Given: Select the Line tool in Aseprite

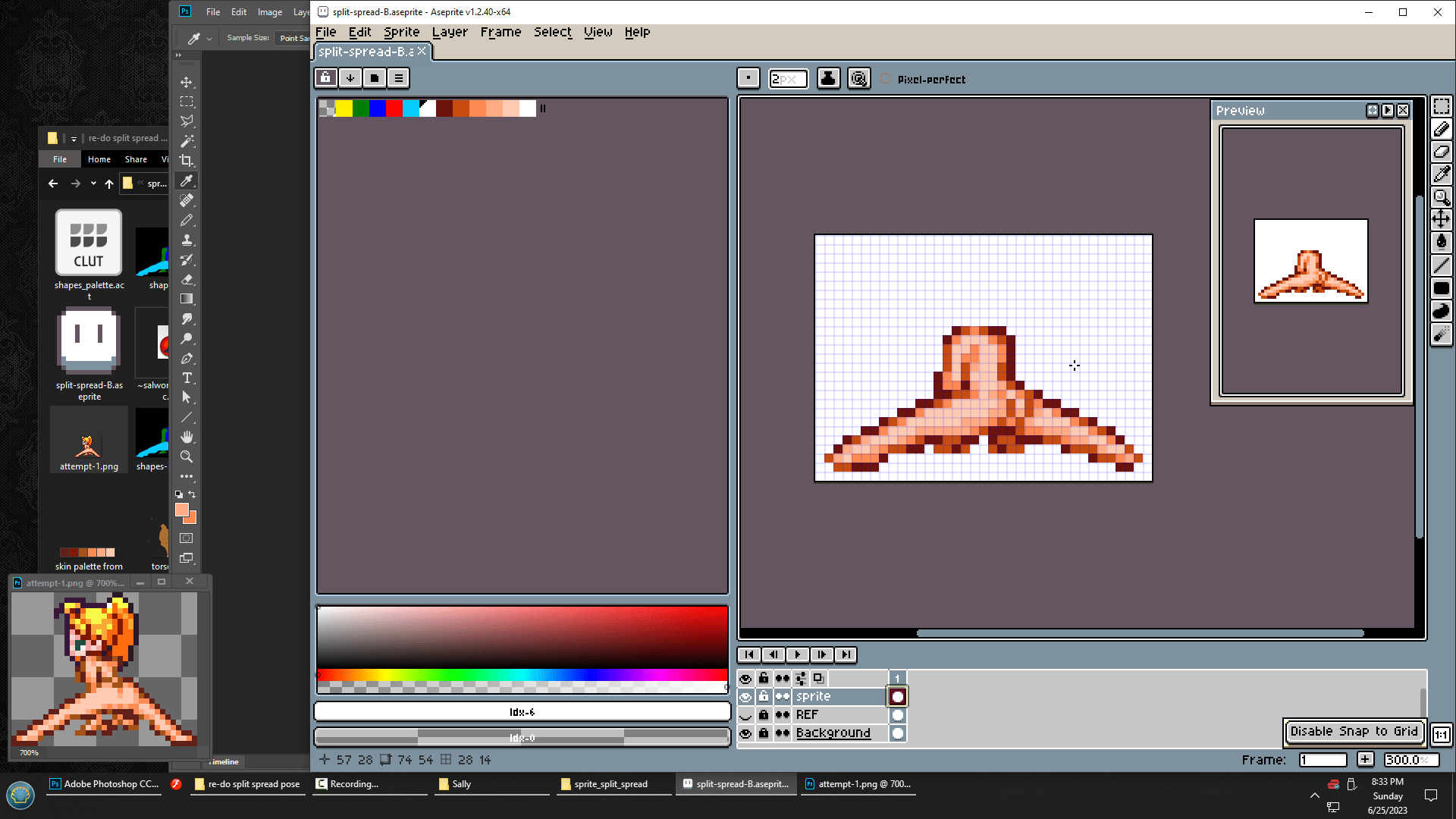Looking at the screenshot, I should (1441, 265).
